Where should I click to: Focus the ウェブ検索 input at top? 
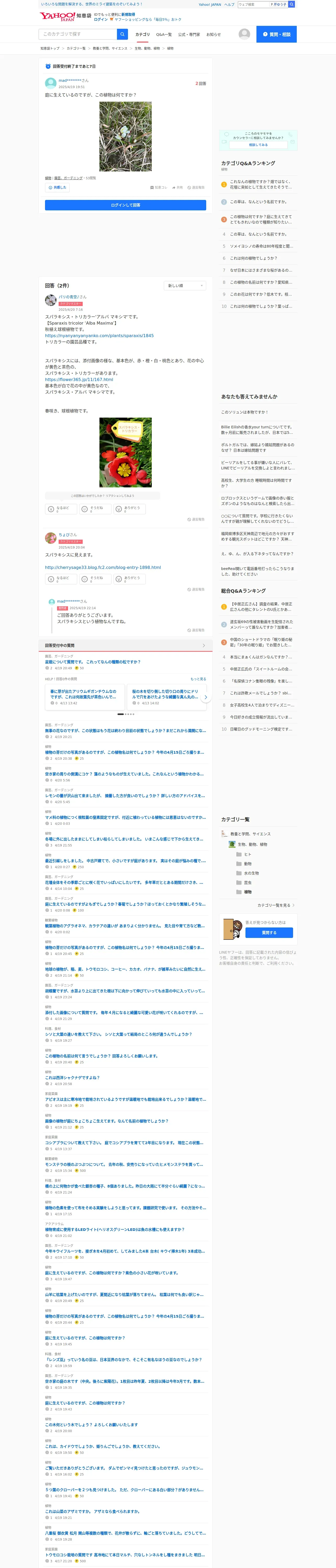point(253,4)
